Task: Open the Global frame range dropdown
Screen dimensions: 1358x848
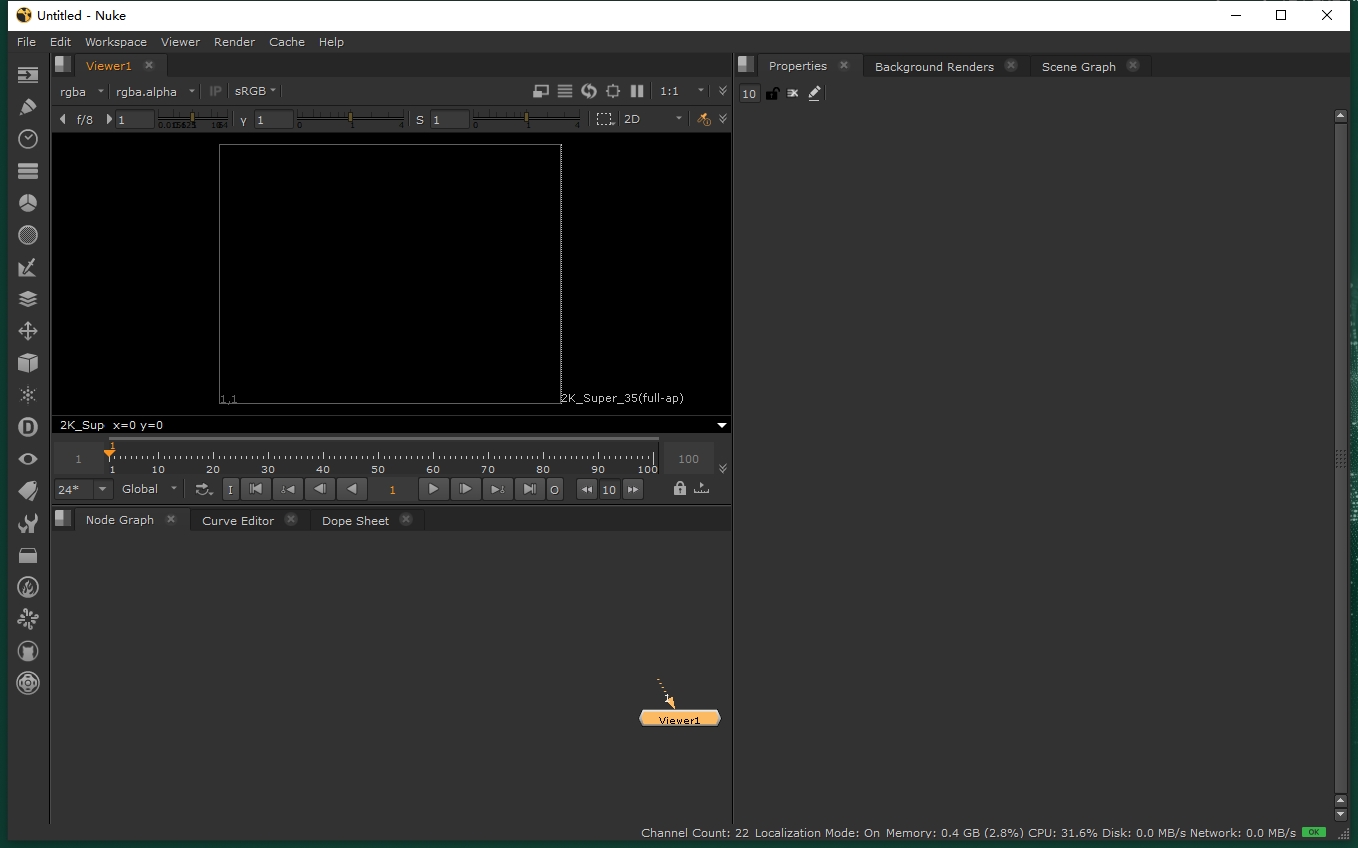Action: (x=148, y=489)
